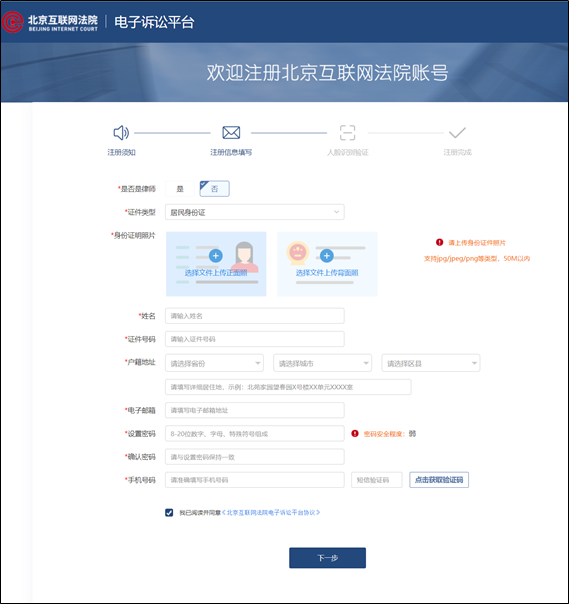Screen dimensions: 569x604
Task: Click the face-scan icon for 人脸识别验证 step
Action: pos(347,133)
